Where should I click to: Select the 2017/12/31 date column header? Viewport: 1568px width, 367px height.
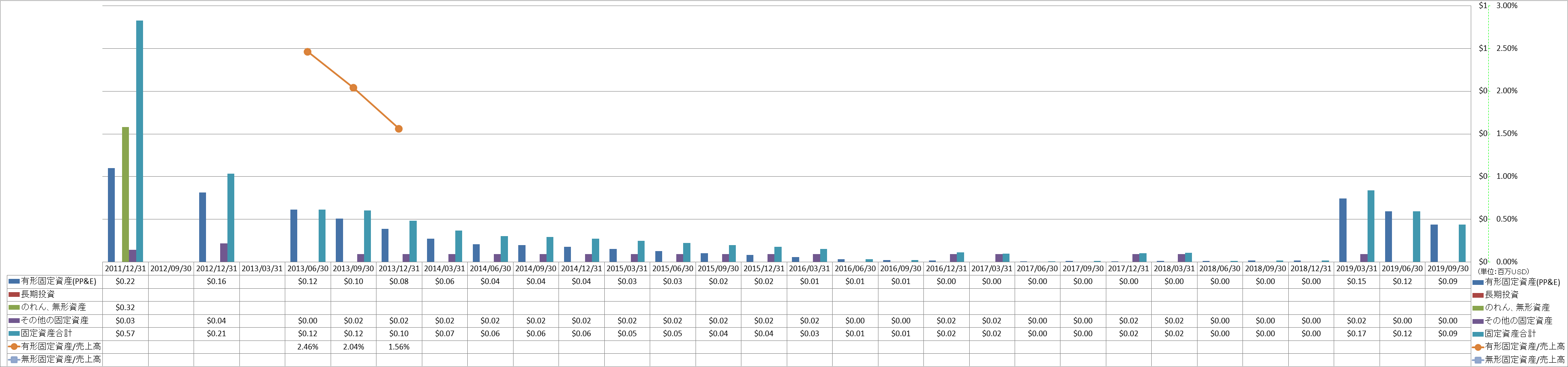click(x=1129, y=269)
